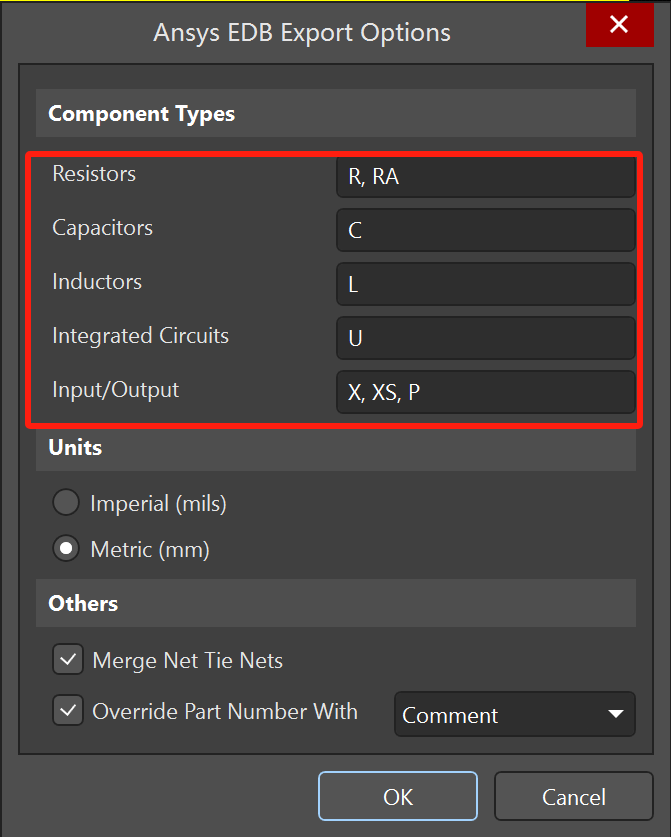Viewport: 671px width, 837px height.
Task: Select the Inductors input field
Action: pos(485,285)
